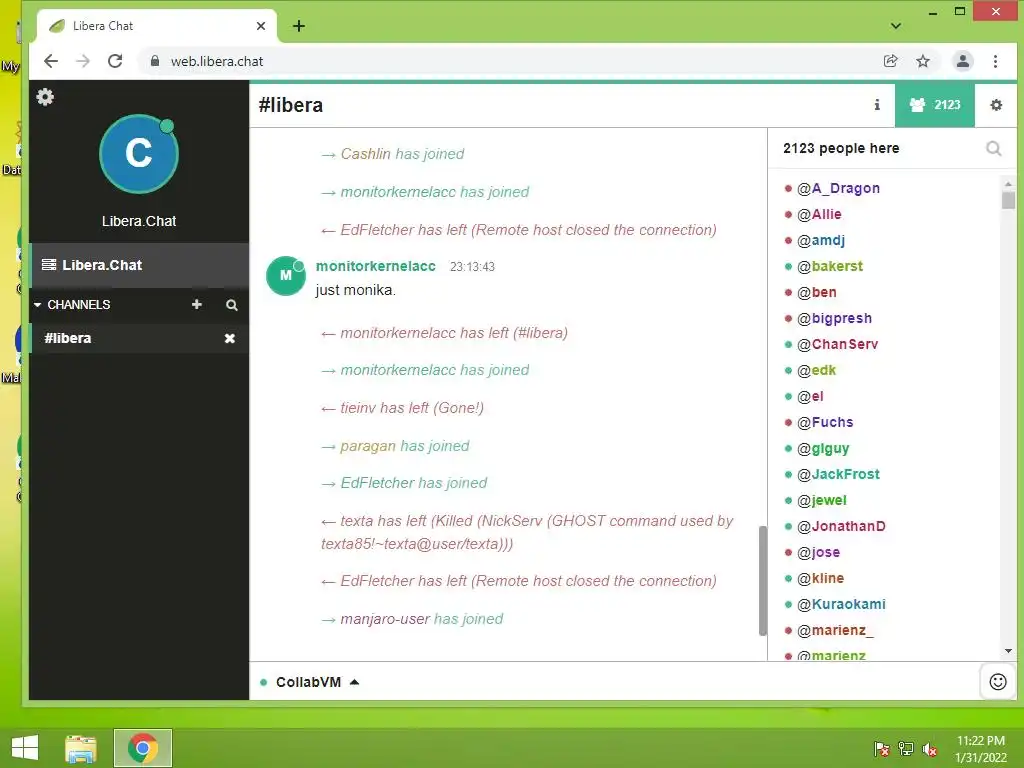
Task: Open the Chrome profile avatar menu
Action: click(x=963, y=61)
